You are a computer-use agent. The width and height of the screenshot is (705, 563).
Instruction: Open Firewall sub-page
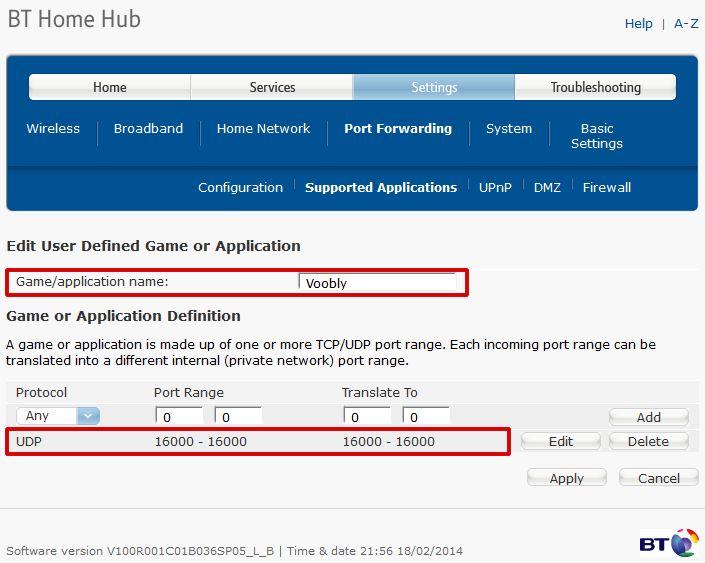[607, 188]
